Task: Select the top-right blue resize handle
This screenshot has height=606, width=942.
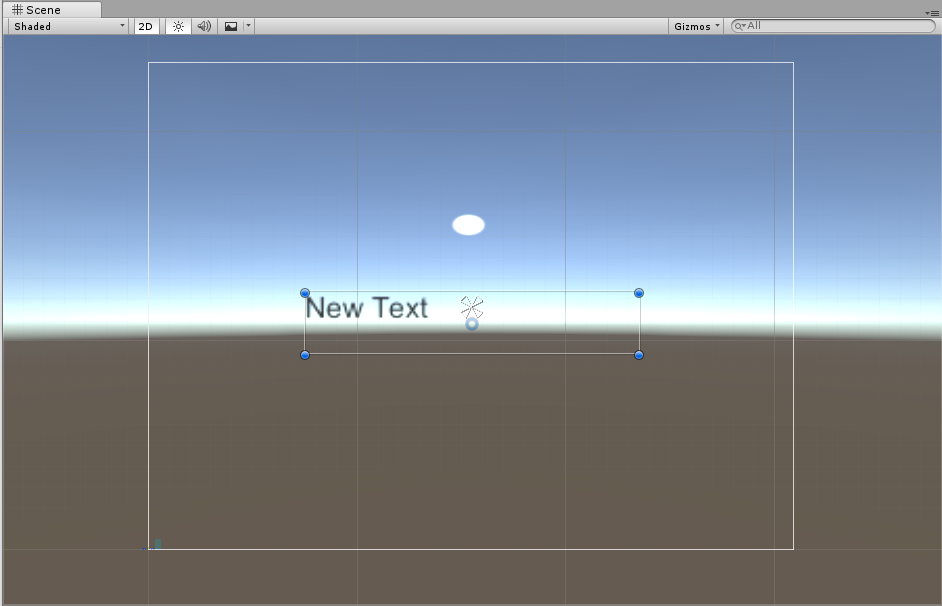Action: pyautogui.click(x=639, y=293)
